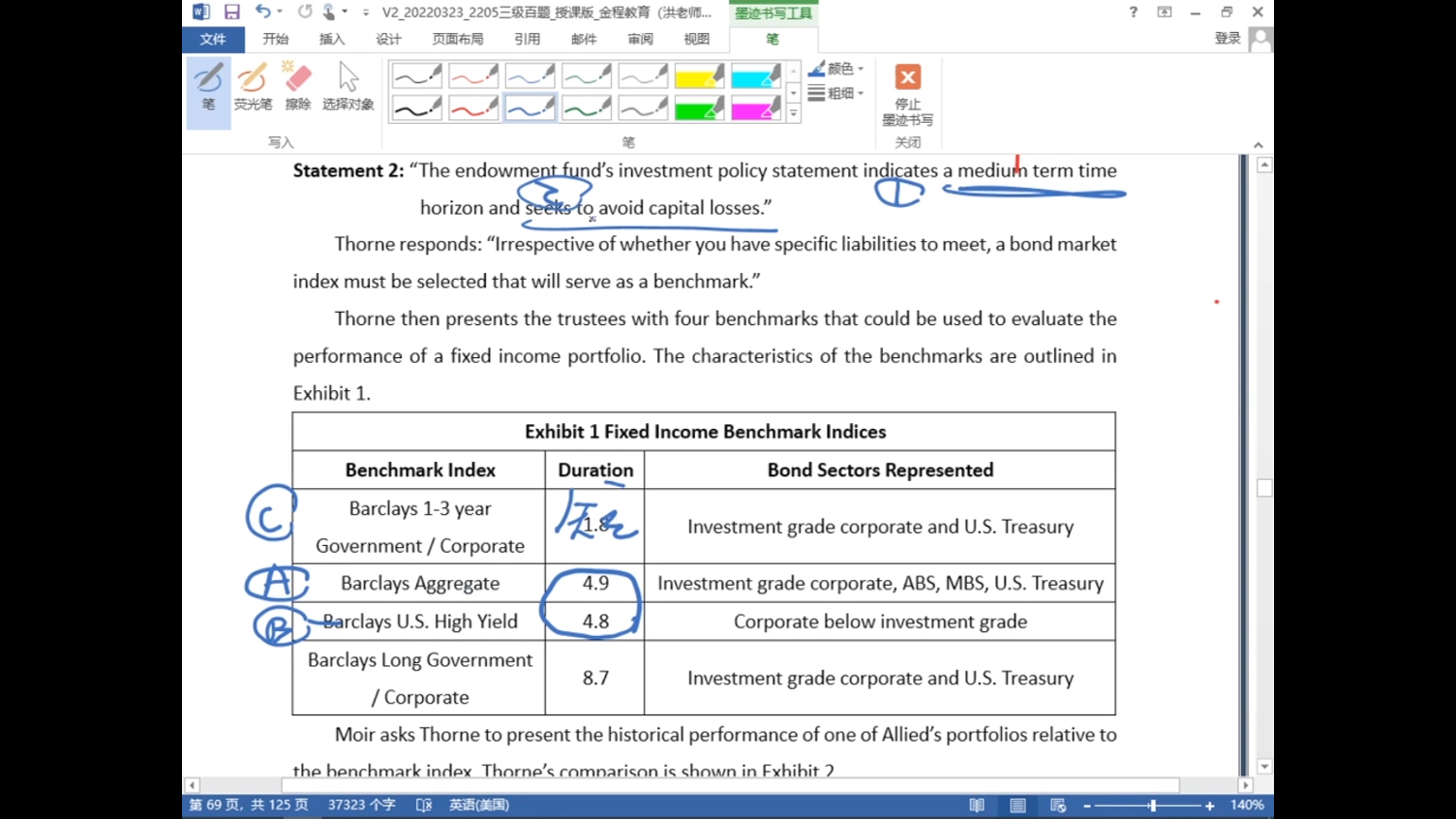Pick the thick green pen style
Screen dimensions: 1456x819
pyautogui.click(x=586, y=106)
